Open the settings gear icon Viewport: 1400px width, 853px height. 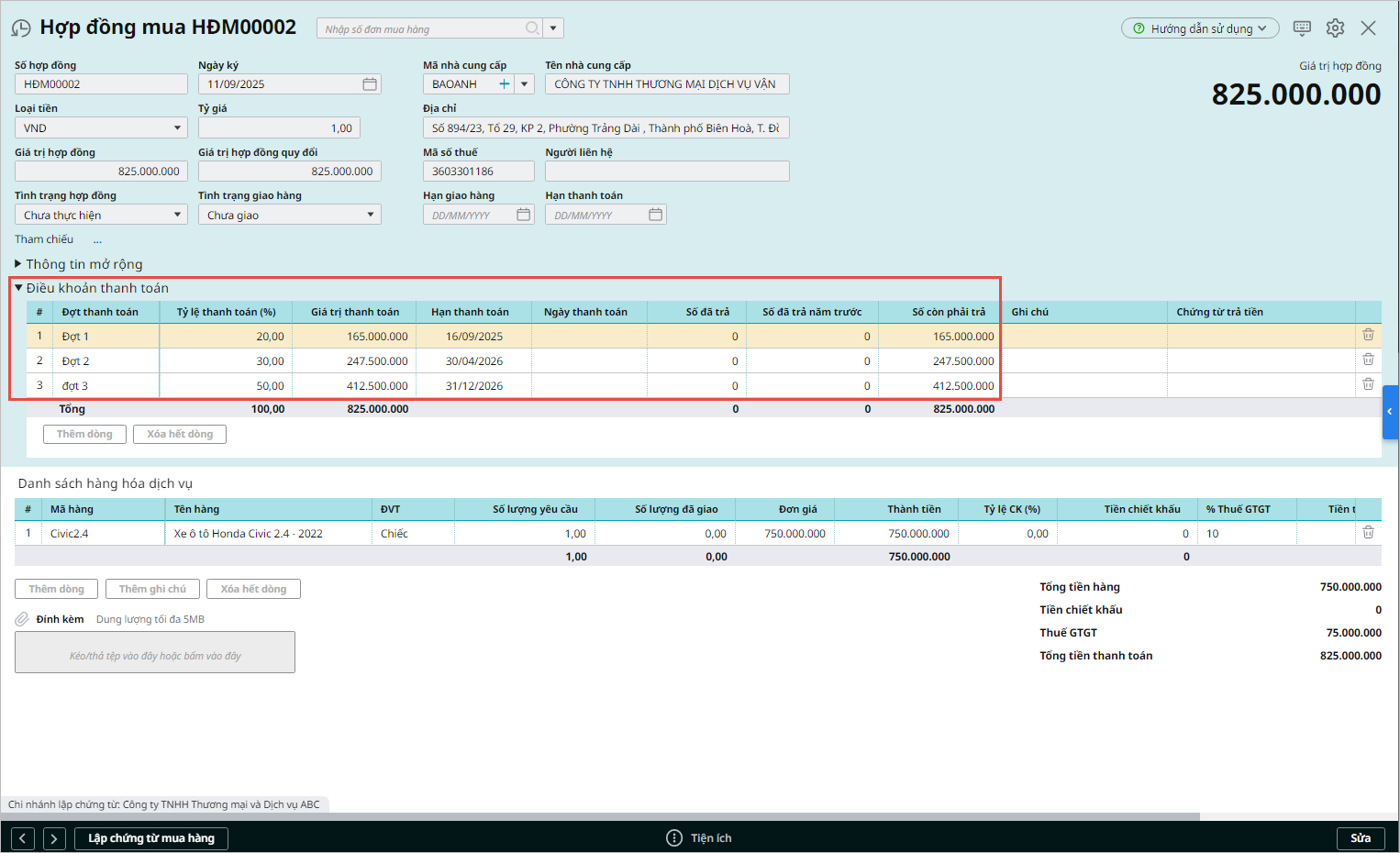click(x=1335, y=28)
